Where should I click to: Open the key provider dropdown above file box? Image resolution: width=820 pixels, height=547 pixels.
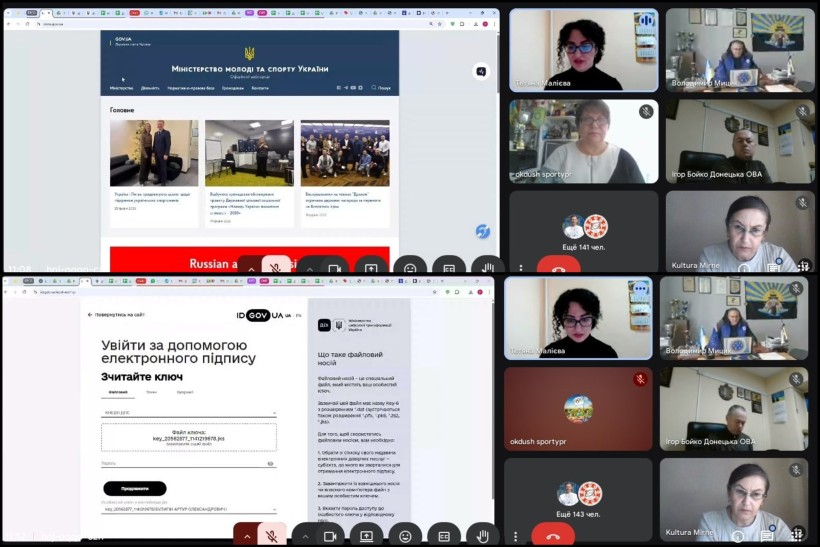click(x=189, y=412)
